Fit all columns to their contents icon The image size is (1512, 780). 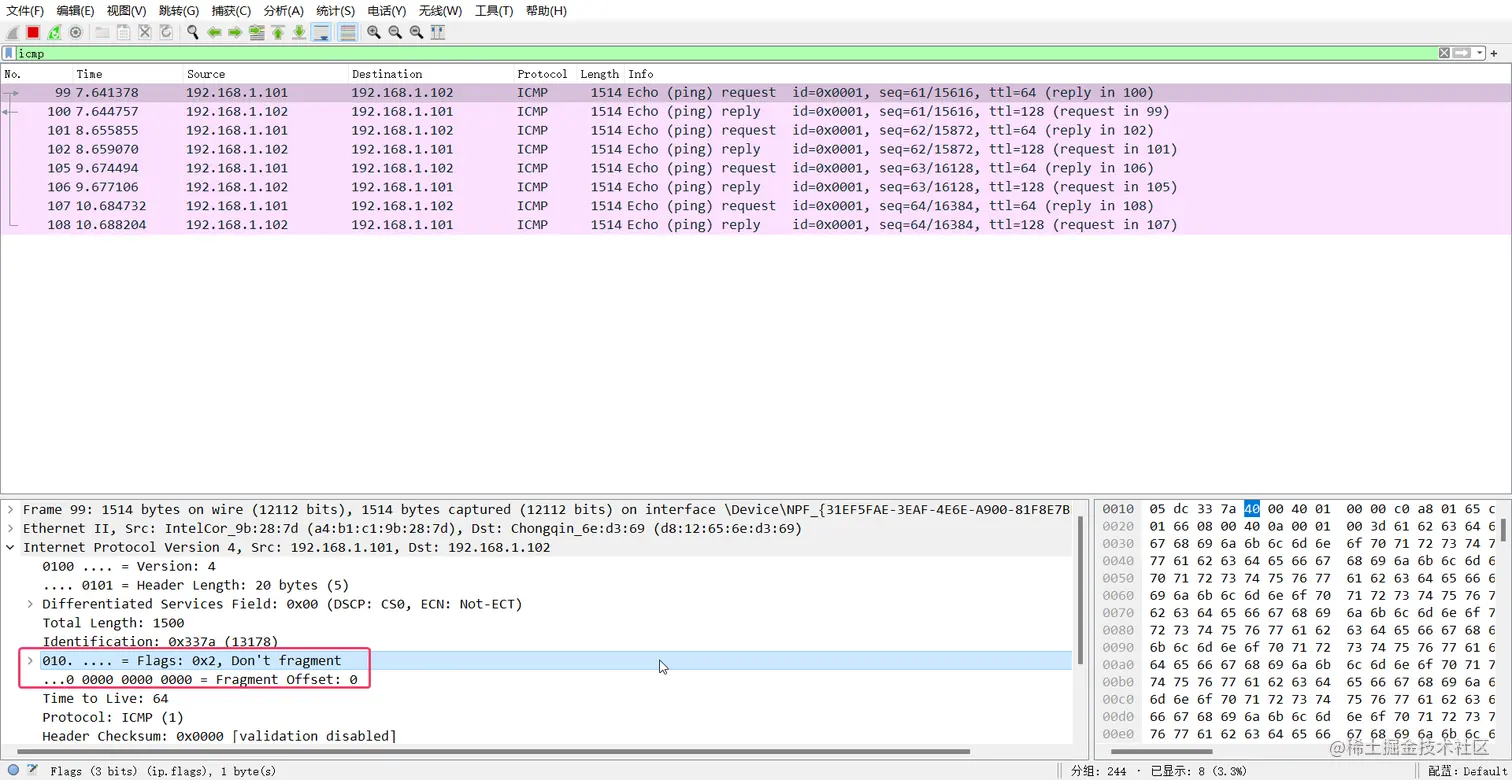pos(437,32)
